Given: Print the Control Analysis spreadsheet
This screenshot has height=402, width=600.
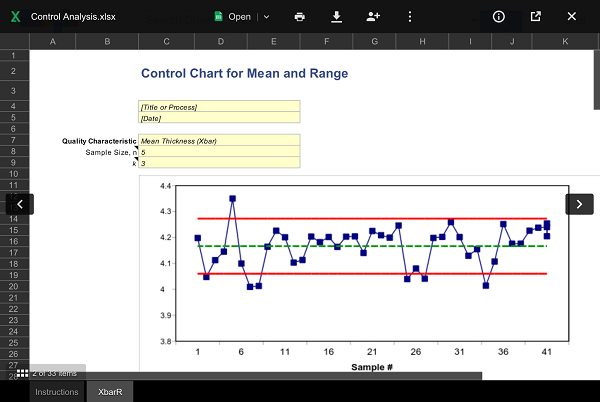Looking at the screenshot, I should point(300,17).
